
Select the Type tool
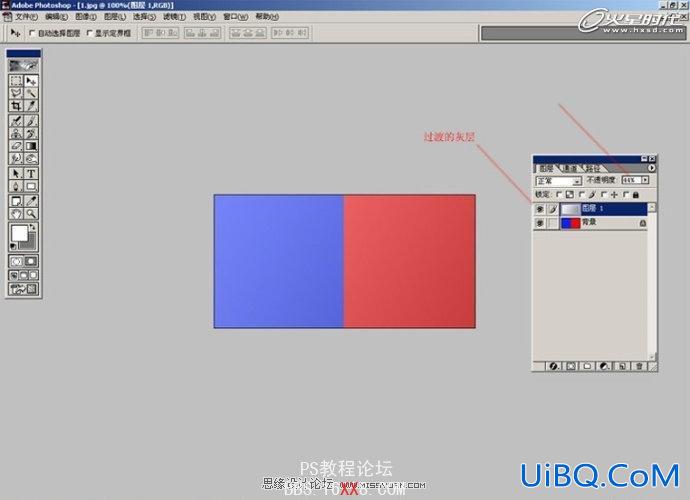pos(31,173)
